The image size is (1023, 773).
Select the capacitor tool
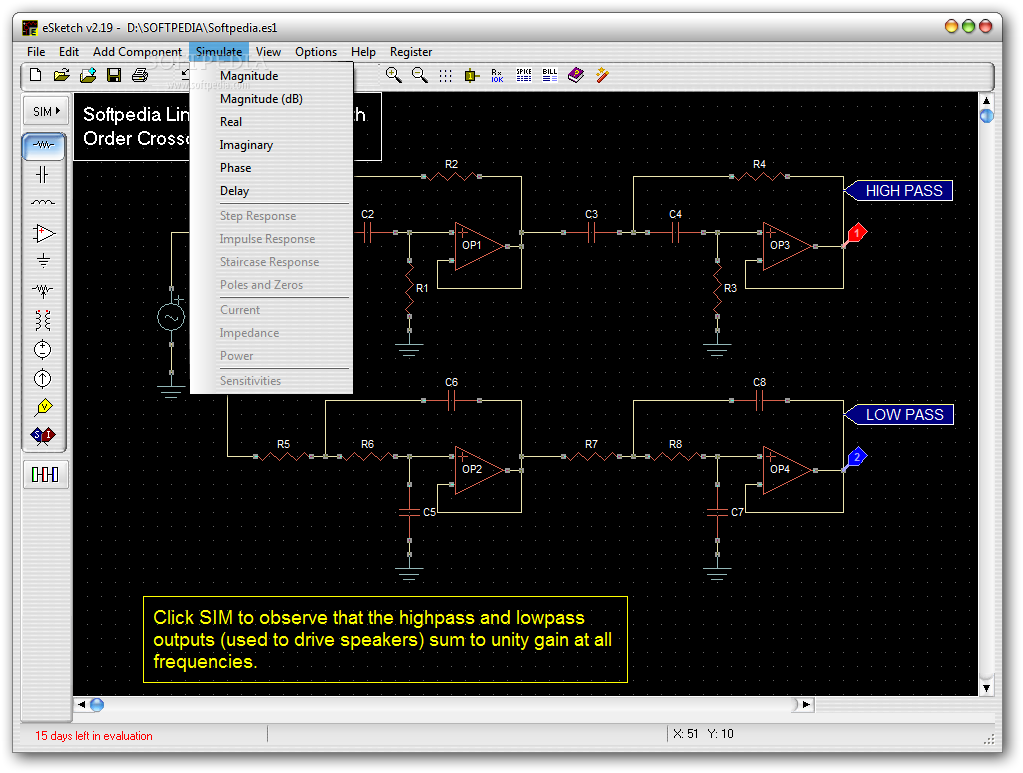pyautogui.click(x=43, y=174)
